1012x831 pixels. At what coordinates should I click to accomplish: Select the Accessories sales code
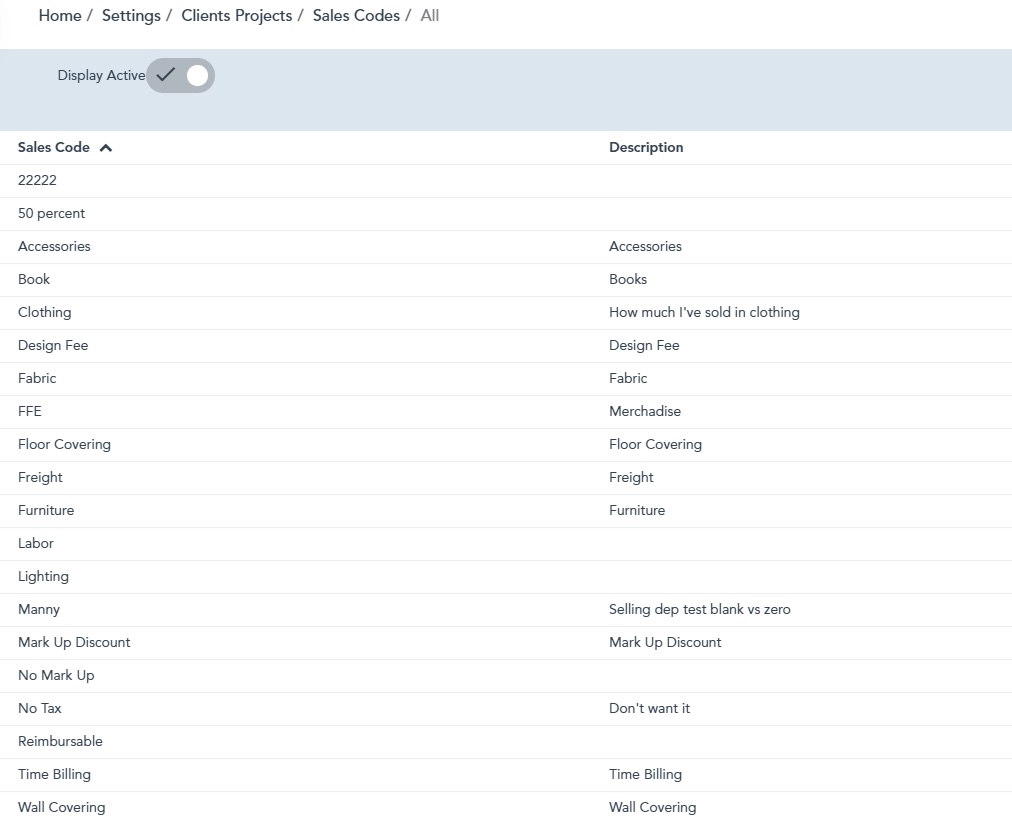[x=54, y=246]
